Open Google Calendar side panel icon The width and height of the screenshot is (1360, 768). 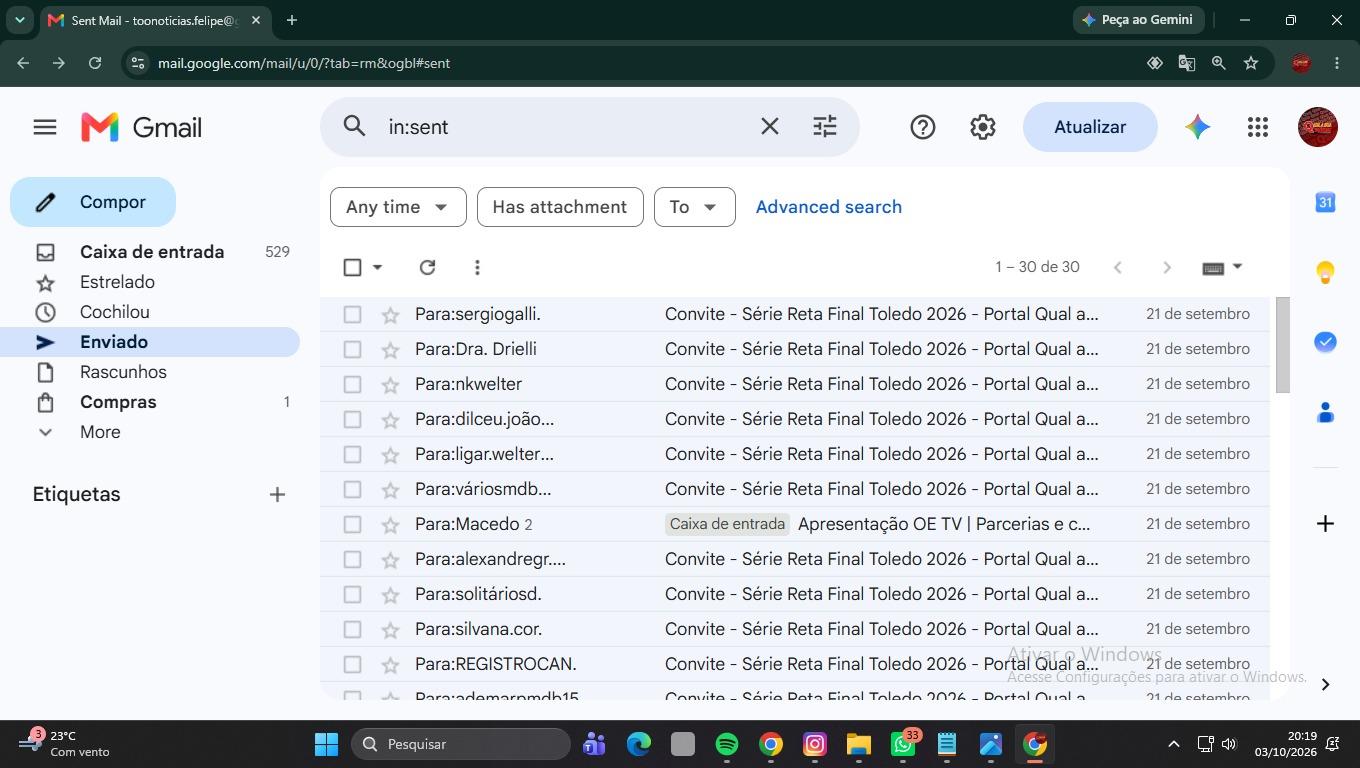pyautogui.click(x=1325, y=202)
